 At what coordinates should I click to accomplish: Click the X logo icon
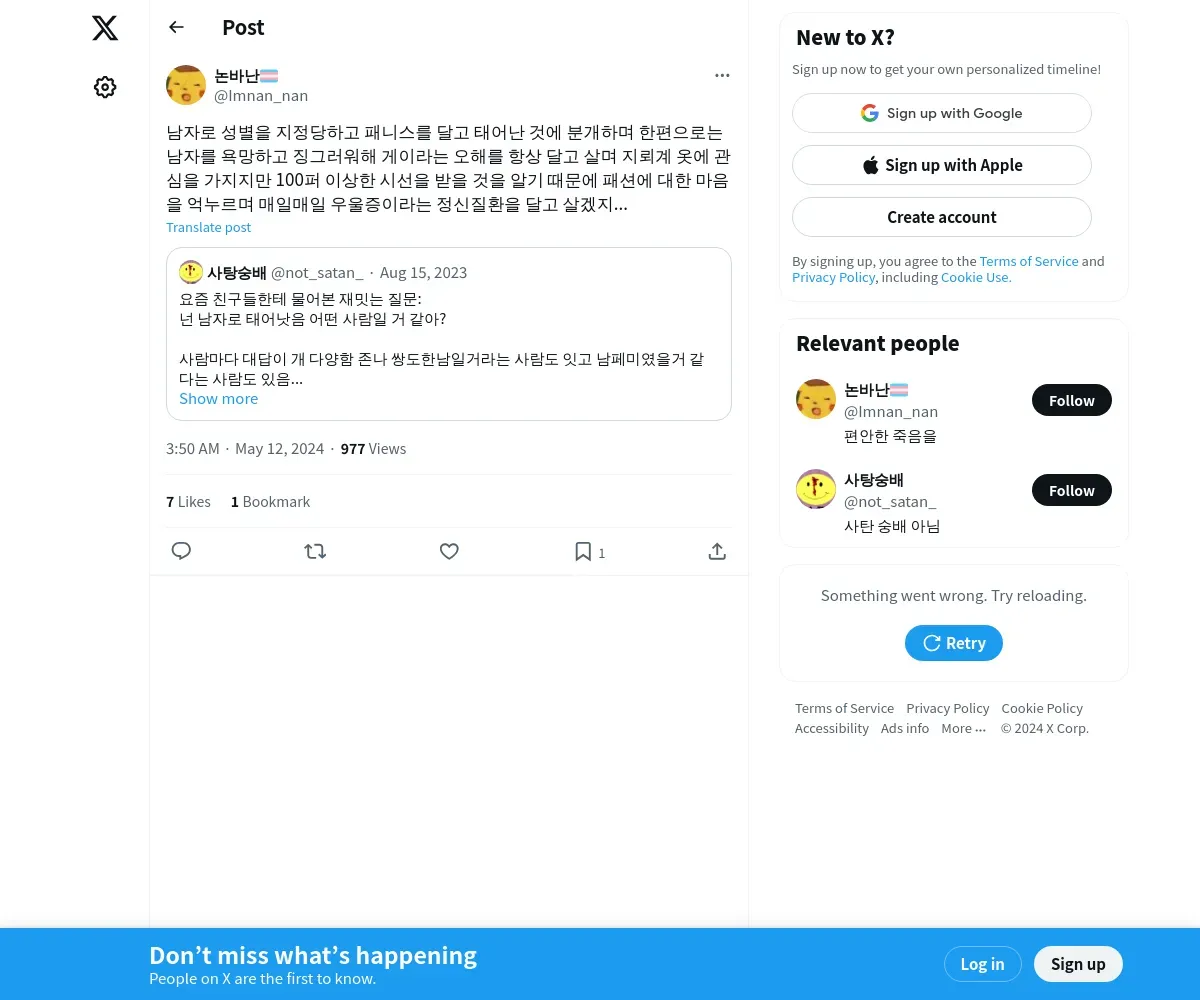click(105, 28)
